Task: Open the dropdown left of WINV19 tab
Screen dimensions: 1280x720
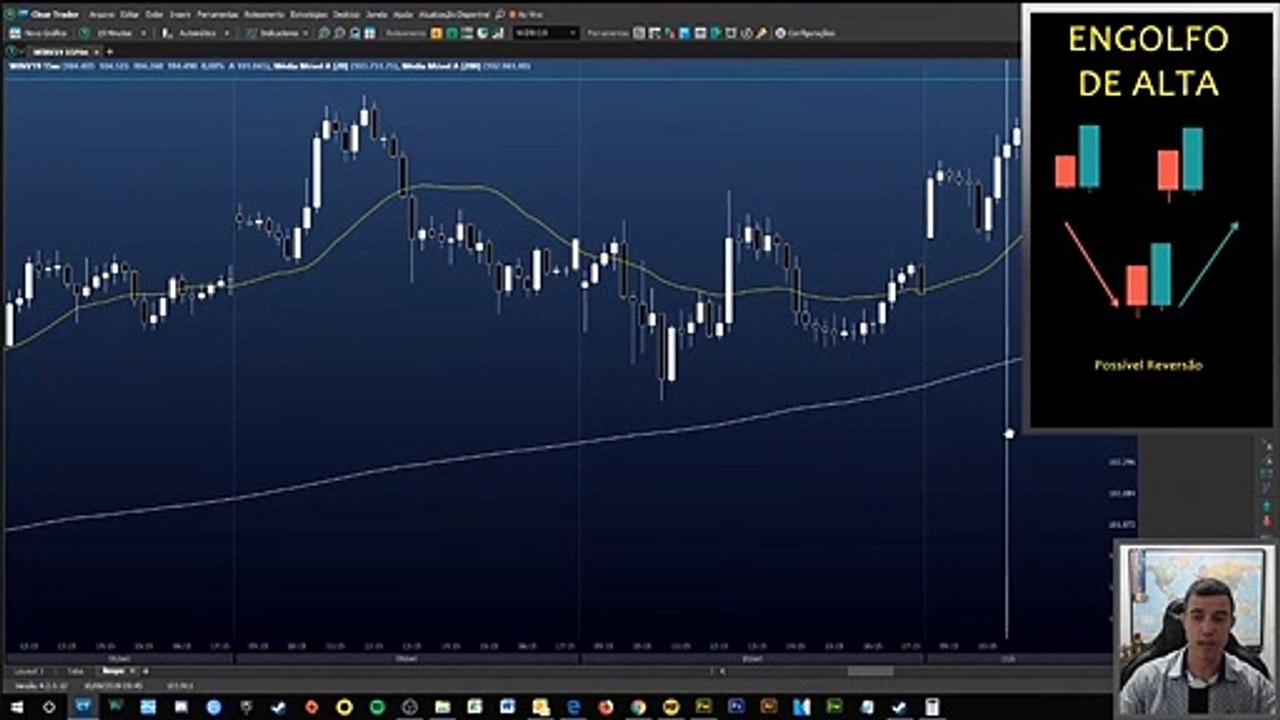Action: (x=16, y=51)
